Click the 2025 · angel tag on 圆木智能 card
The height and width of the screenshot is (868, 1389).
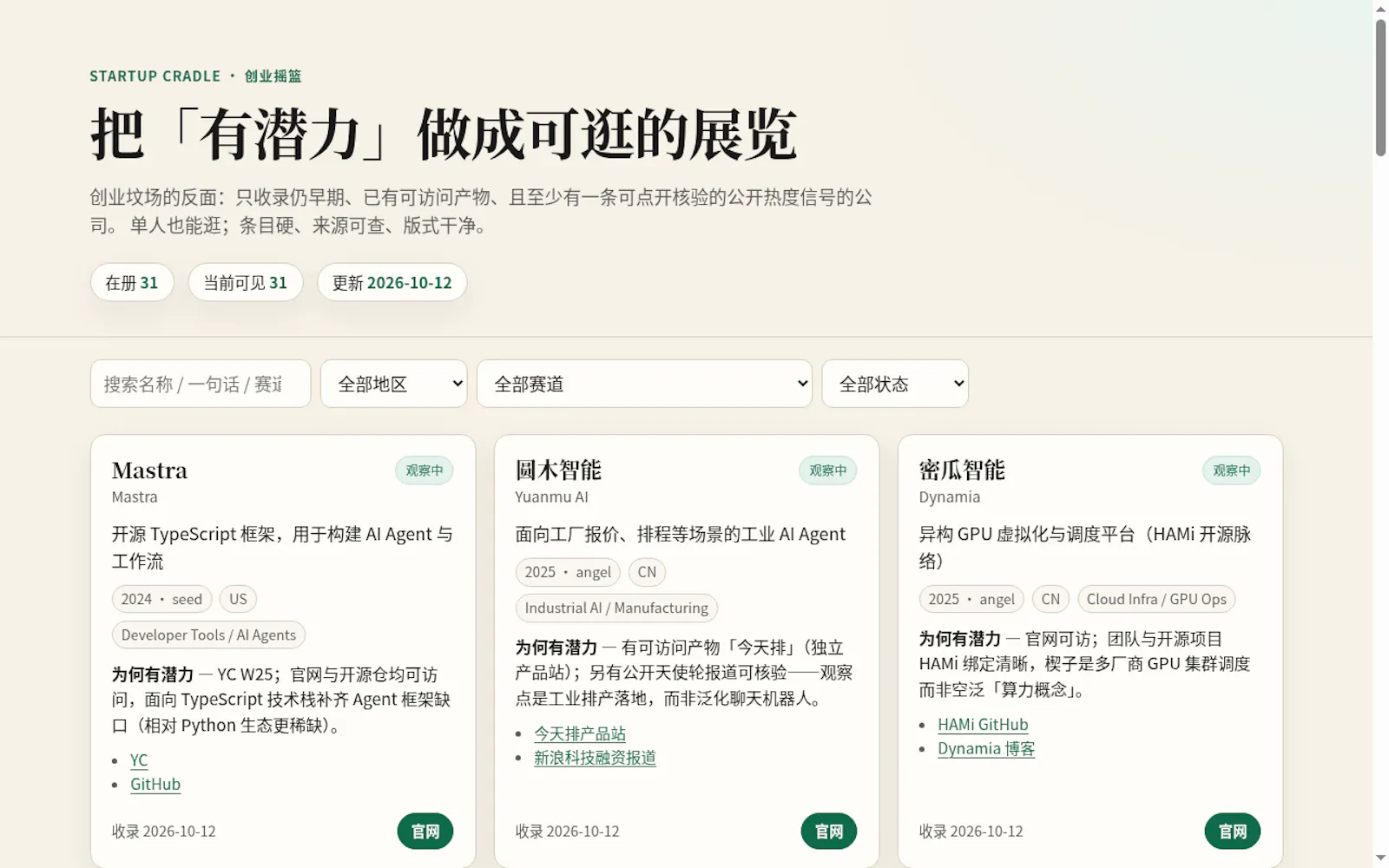click(x=568, y=572)
